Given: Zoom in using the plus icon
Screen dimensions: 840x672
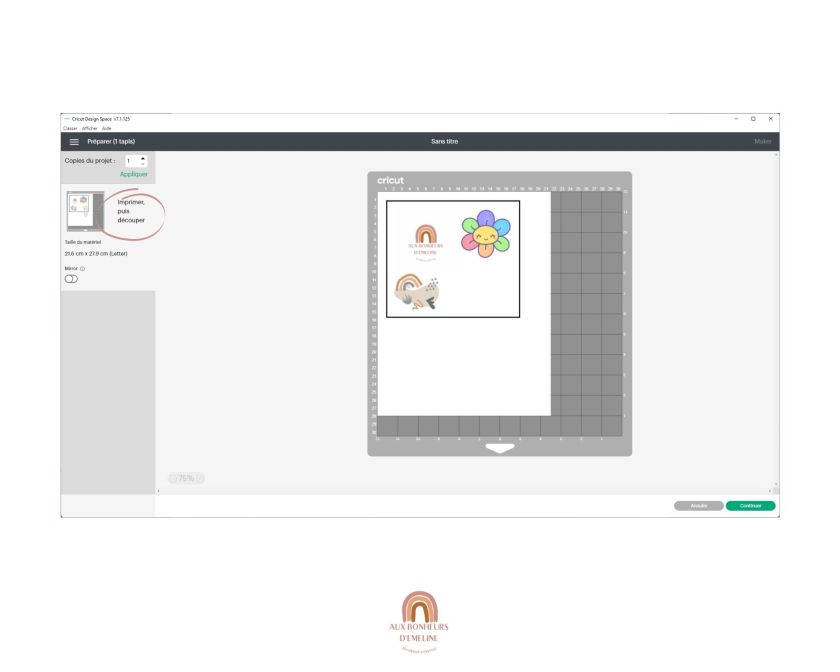Looking at the screenshot, I should pos(201,478).
